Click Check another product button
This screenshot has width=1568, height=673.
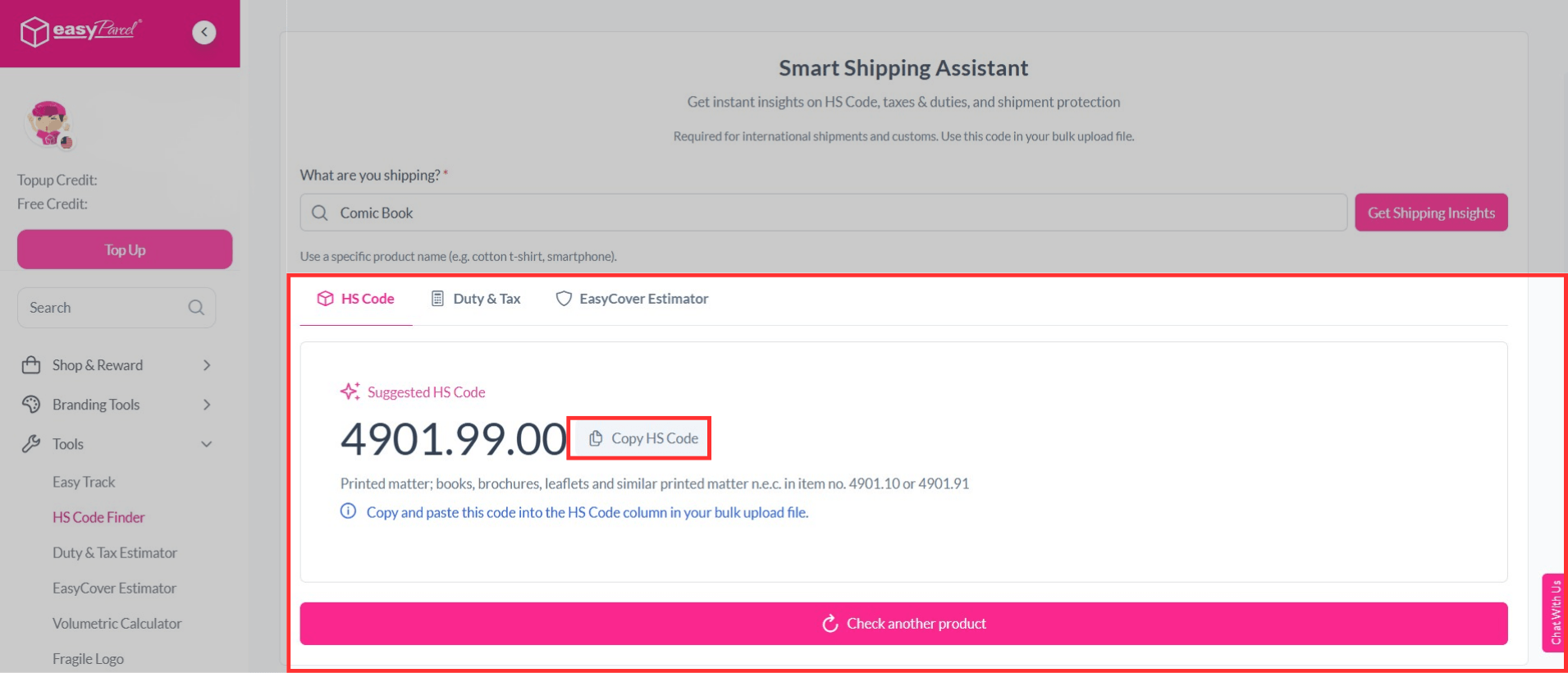tap(903, 624)
